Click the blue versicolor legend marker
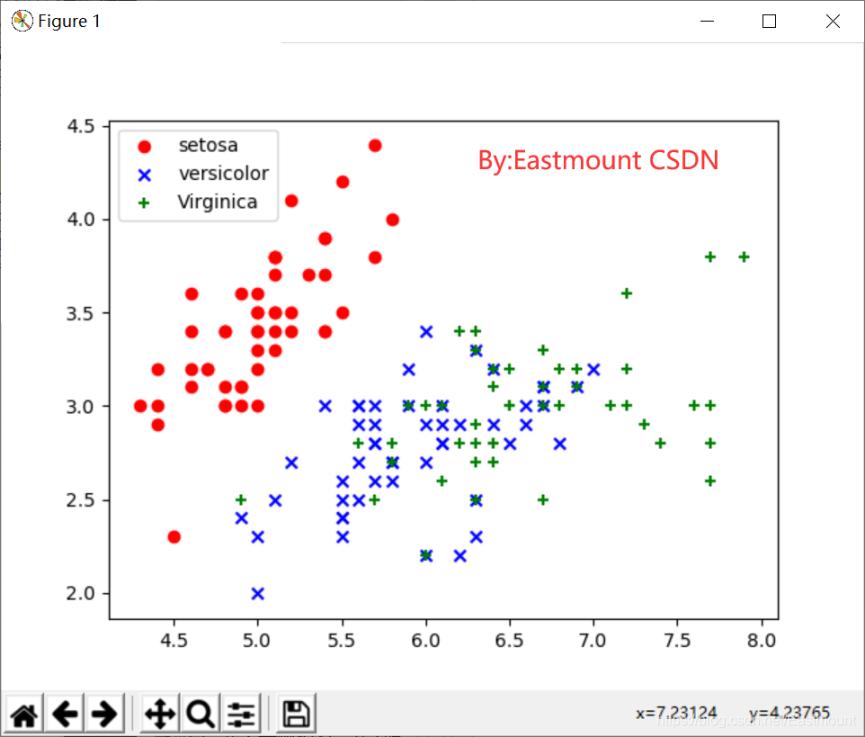 pos(143,174)
